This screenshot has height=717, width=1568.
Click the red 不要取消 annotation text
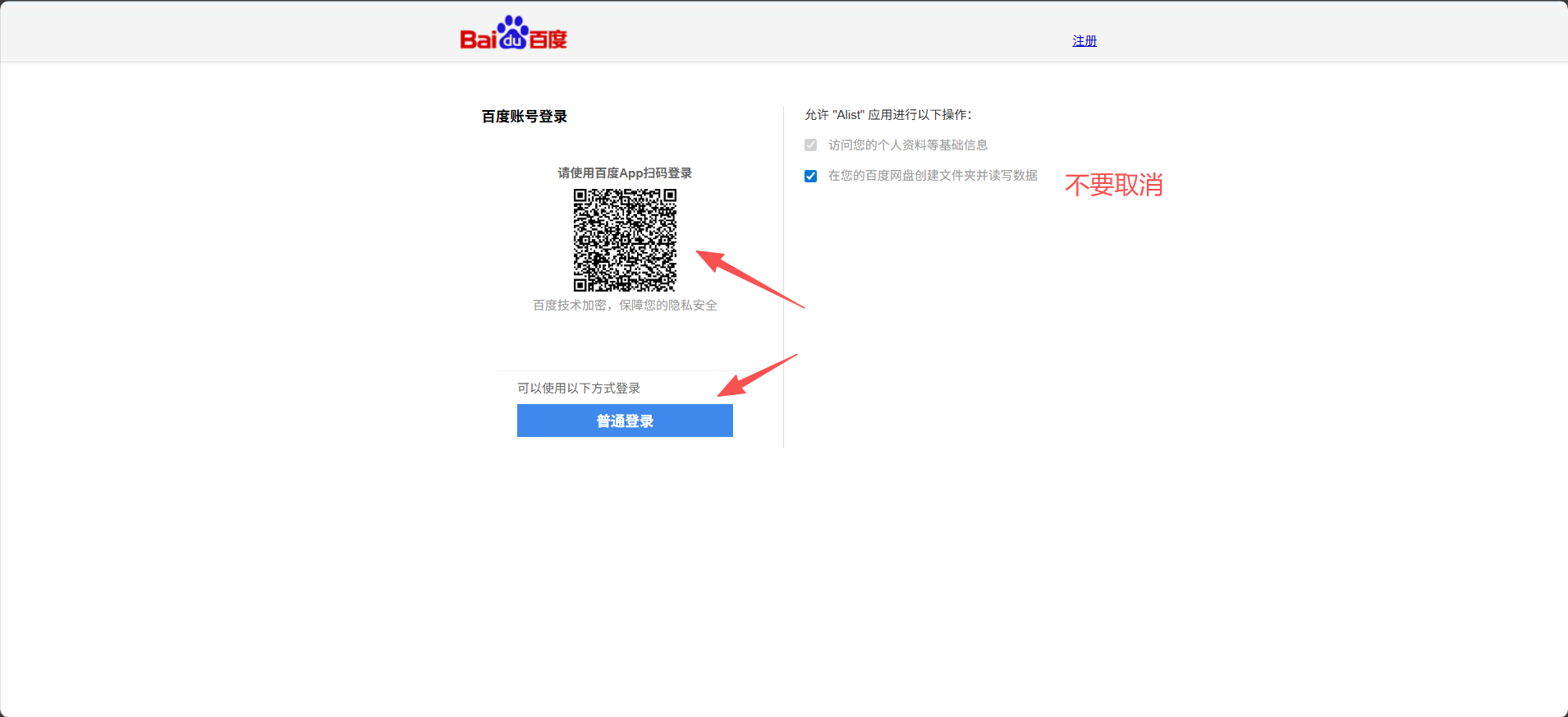[x=1113, y=185]
